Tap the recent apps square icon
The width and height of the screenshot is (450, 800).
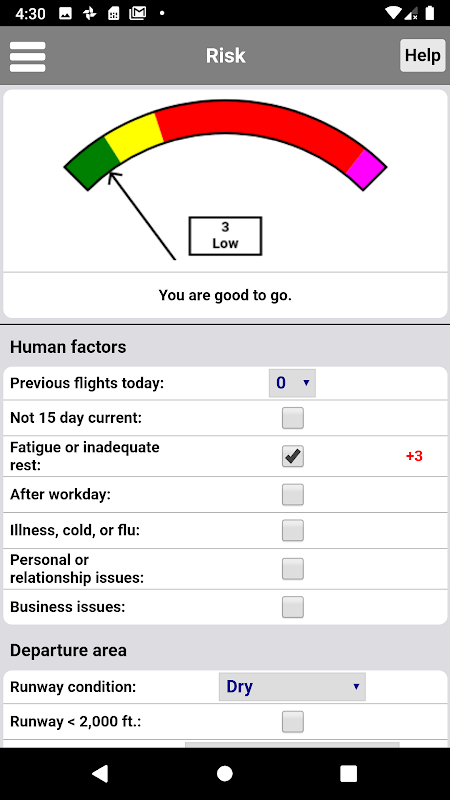[349, 773]
